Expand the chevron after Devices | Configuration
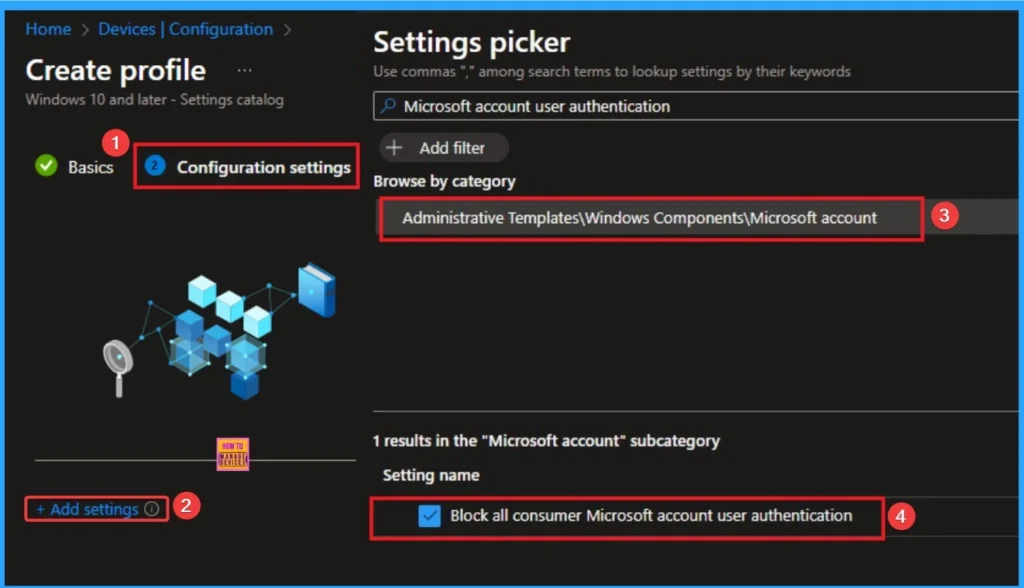Screen dimensions: 1024x588 tap(285, 29)
